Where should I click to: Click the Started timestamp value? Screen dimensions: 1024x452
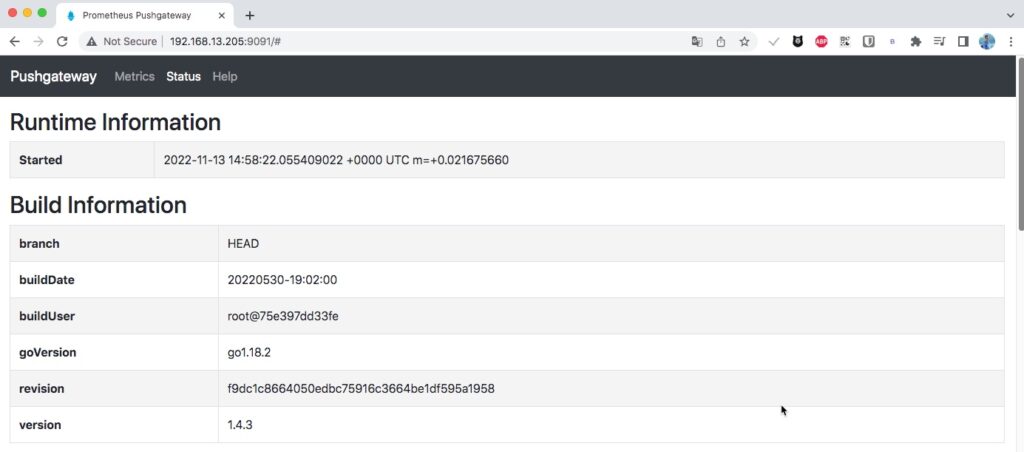336,160
